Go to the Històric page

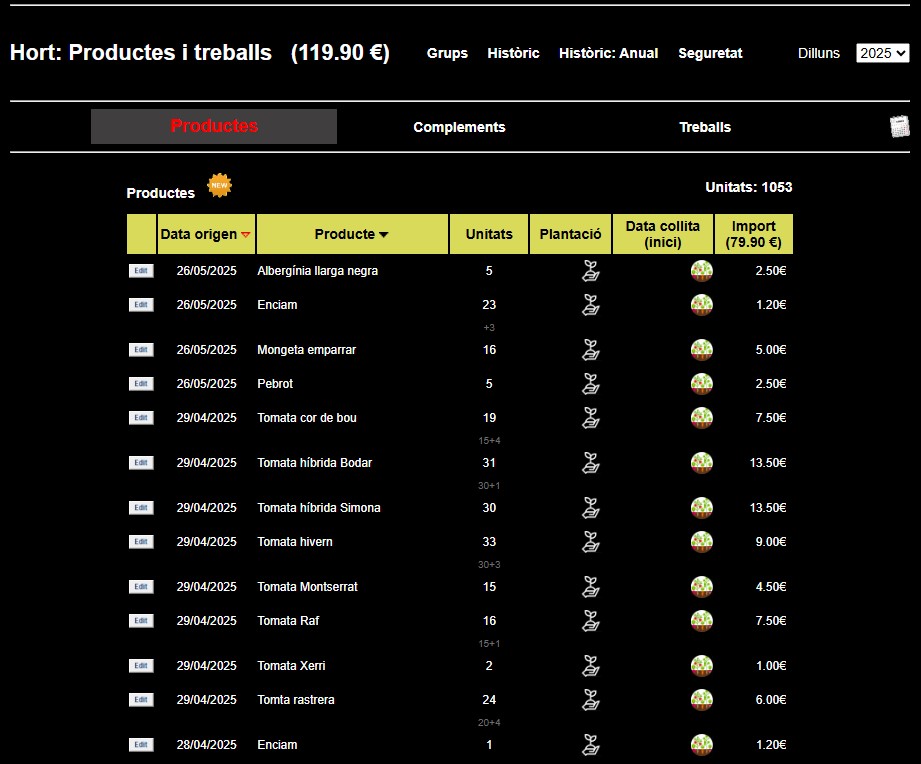coord(513,53)
